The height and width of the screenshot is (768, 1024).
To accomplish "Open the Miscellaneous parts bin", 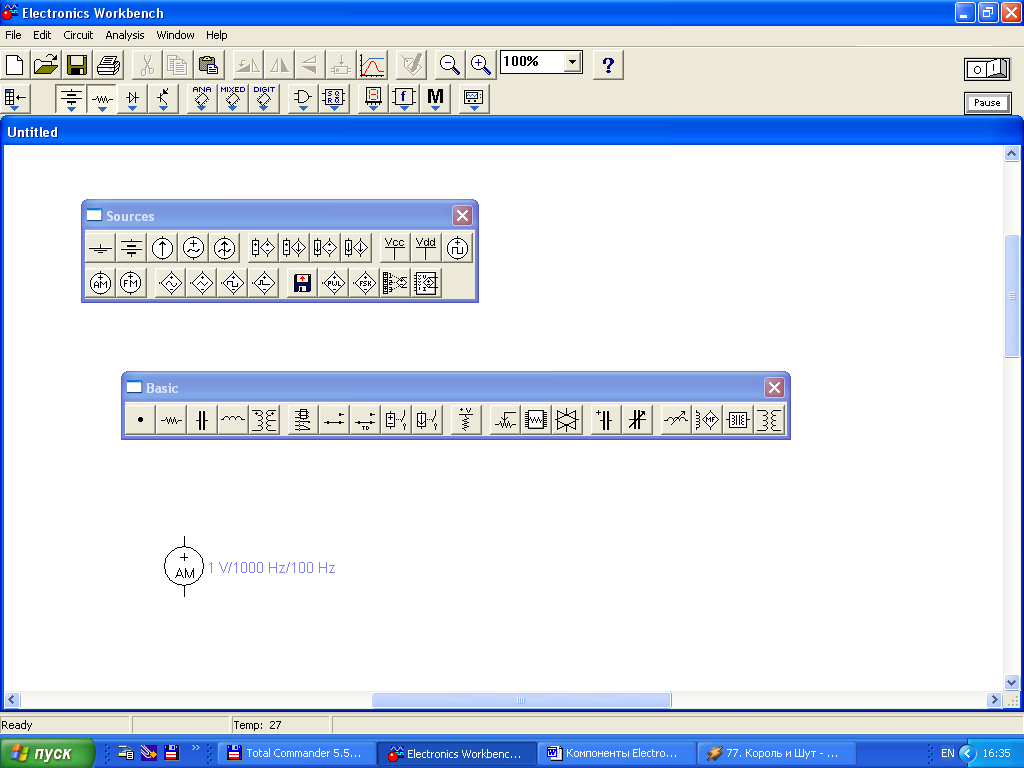I will (435, 99).
